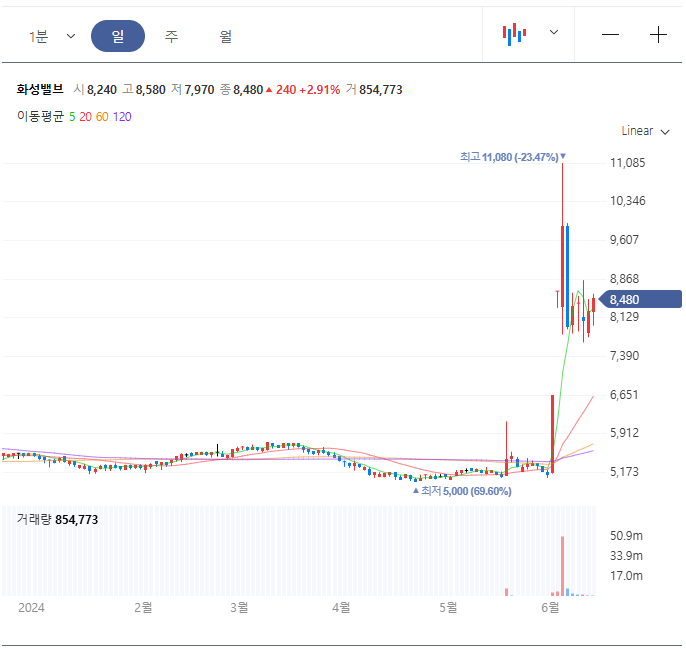This screenshot has height=649, width=686.
Task: Toggle the 20-day moving average line
Action: pyautogui.click(x=85, y=117)
